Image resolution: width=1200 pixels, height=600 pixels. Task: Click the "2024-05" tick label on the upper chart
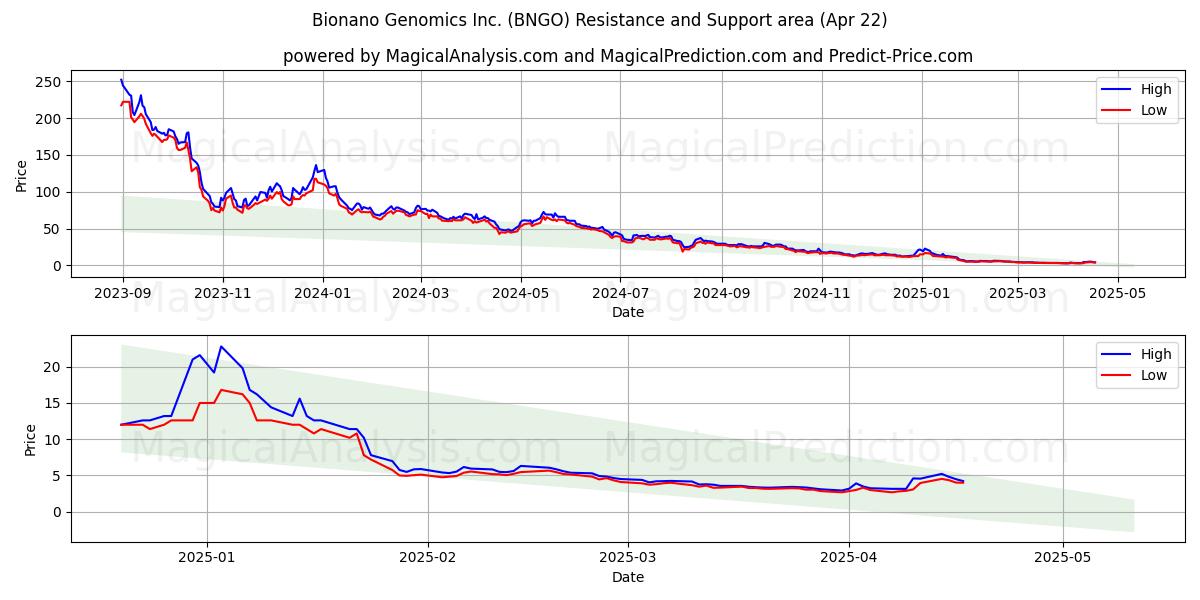click(520, 294)
